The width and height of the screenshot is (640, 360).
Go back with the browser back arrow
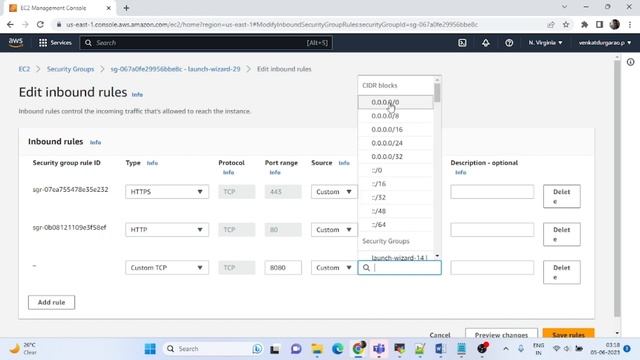click(x=10, y=24)
